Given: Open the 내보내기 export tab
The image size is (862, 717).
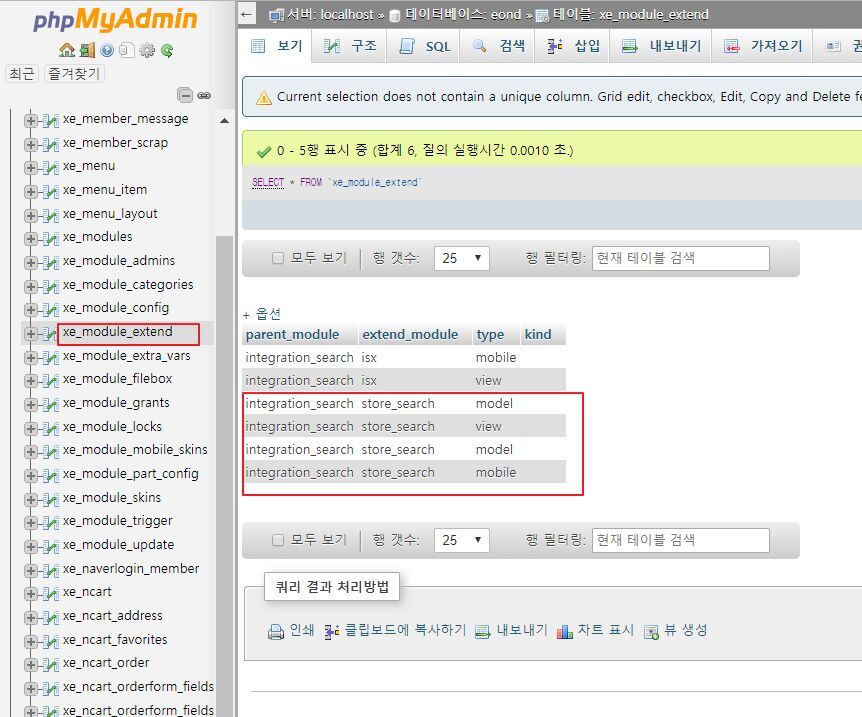Looking at the screenshot, I should [x=660, y=46].
